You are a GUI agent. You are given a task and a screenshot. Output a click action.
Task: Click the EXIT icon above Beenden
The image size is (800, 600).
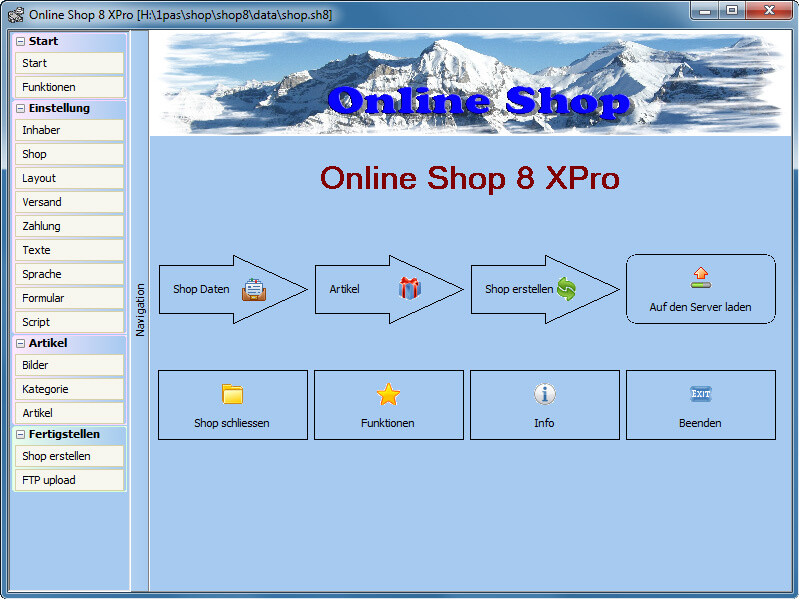click(700, 395)
